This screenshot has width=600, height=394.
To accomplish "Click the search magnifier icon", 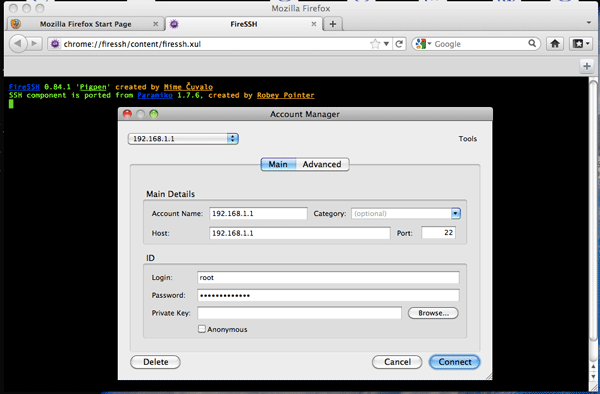I will [x=532, y=44].
